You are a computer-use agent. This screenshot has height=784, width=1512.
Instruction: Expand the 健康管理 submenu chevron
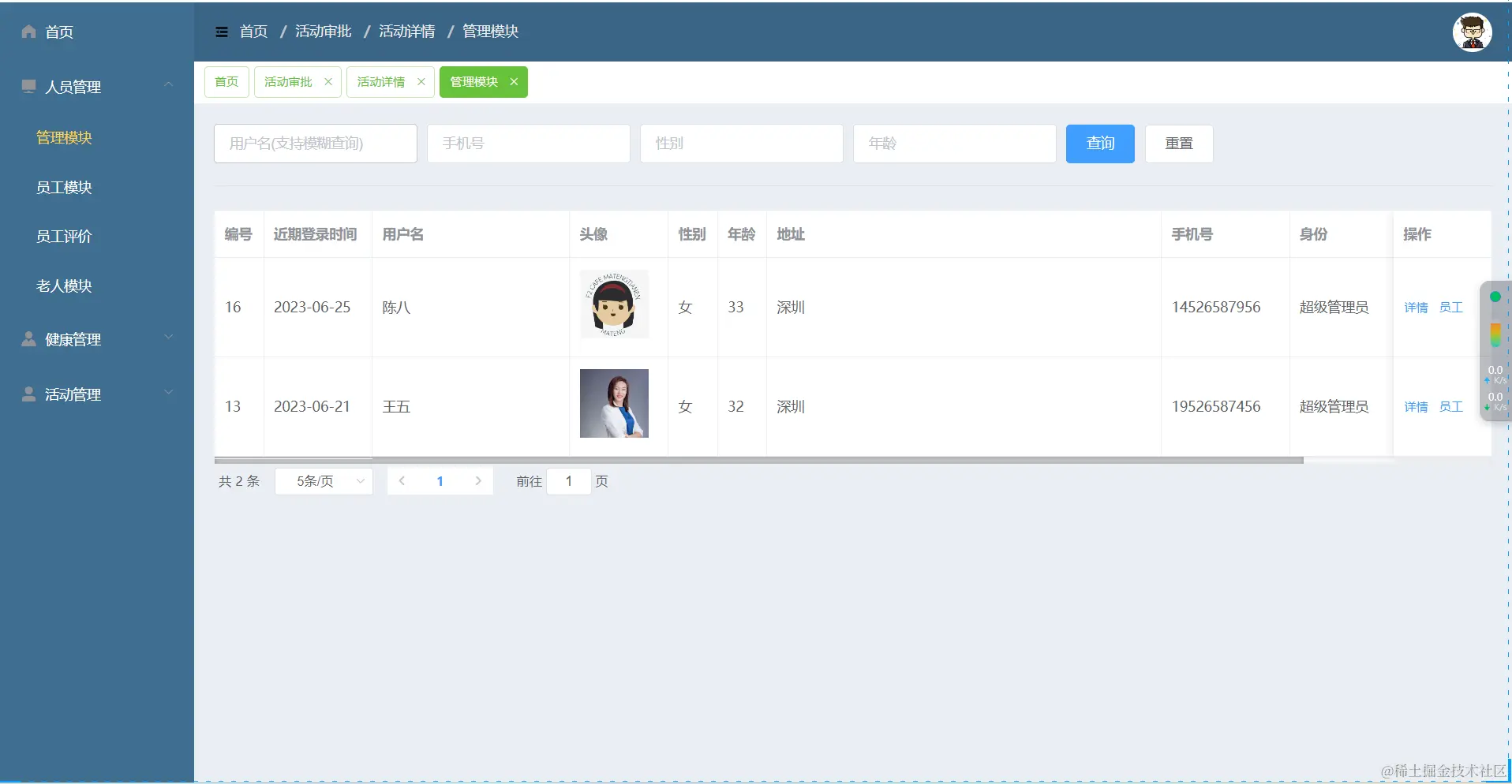point(168,337)
